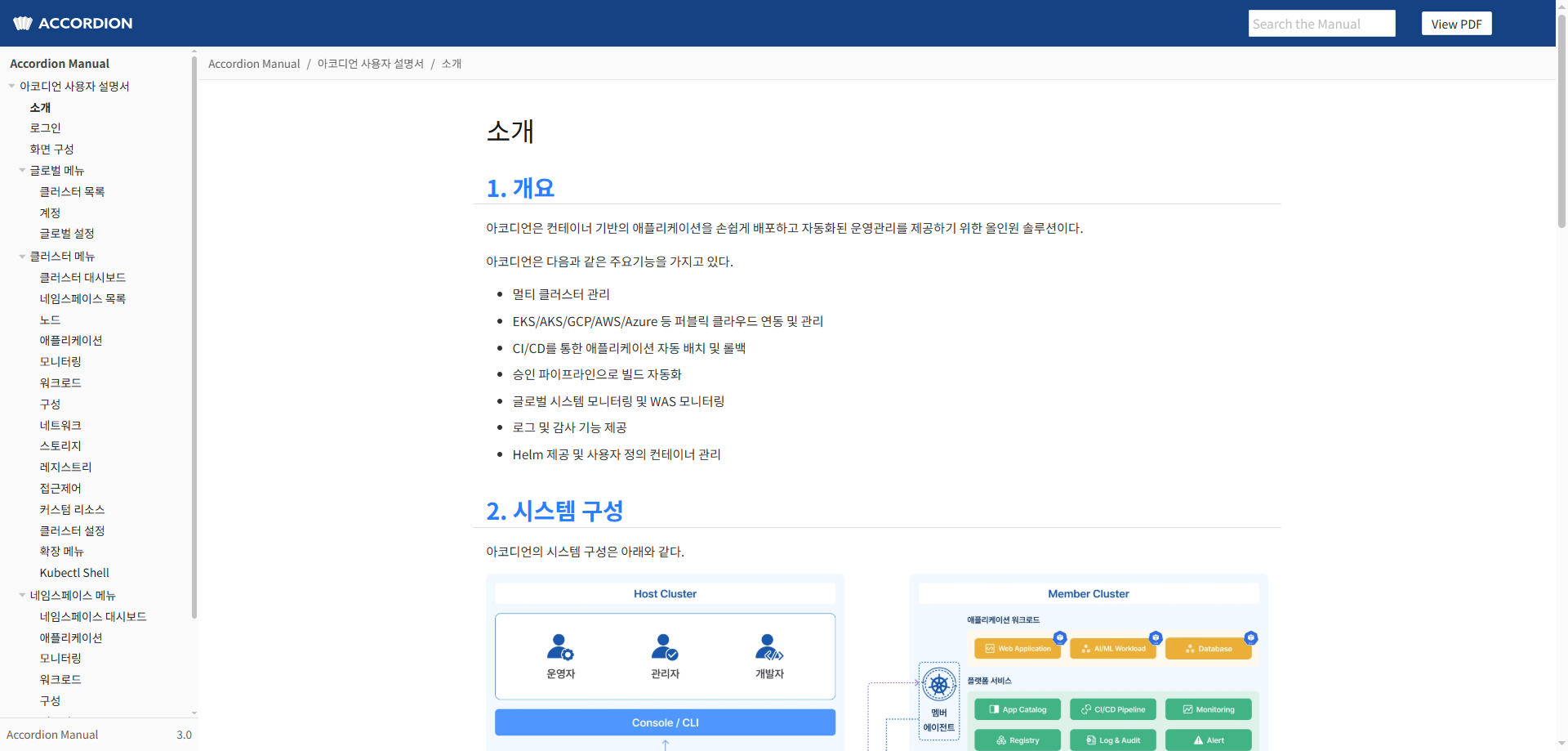Open 클러스터 목록 in the sidebar
The image size is (1568, 751).
tap(72, 191)
